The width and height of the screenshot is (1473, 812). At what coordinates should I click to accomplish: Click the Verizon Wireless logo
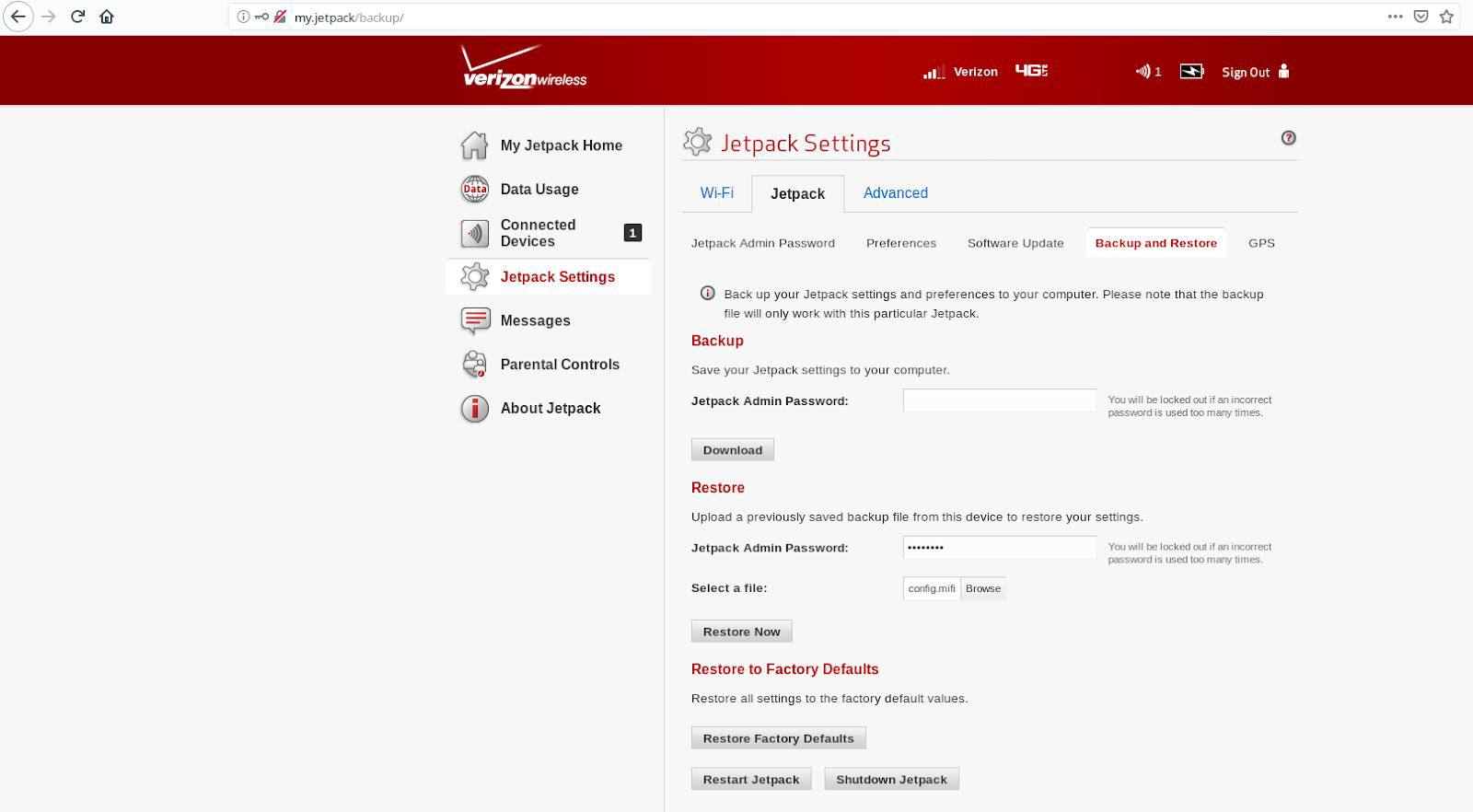[523, 66]
